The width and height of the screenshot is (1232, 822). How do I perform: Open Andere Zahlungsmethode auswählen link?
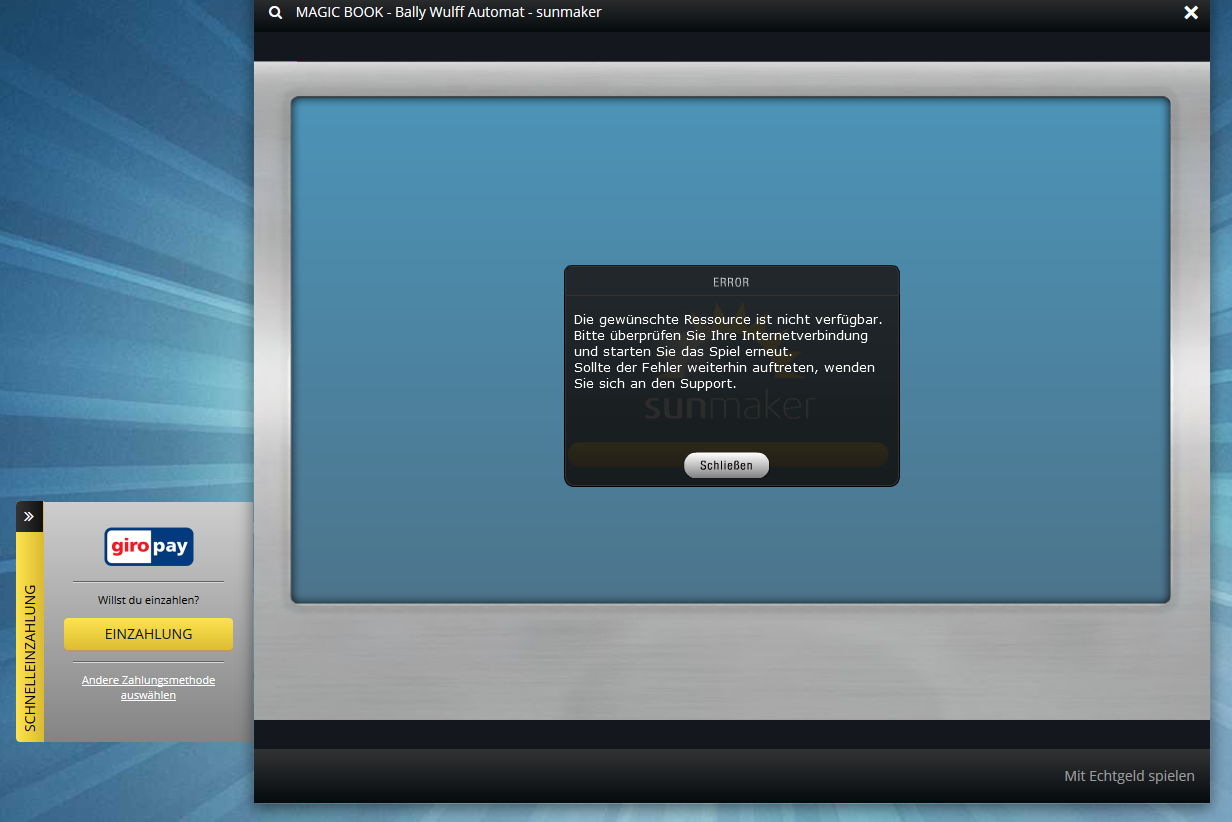148,687
